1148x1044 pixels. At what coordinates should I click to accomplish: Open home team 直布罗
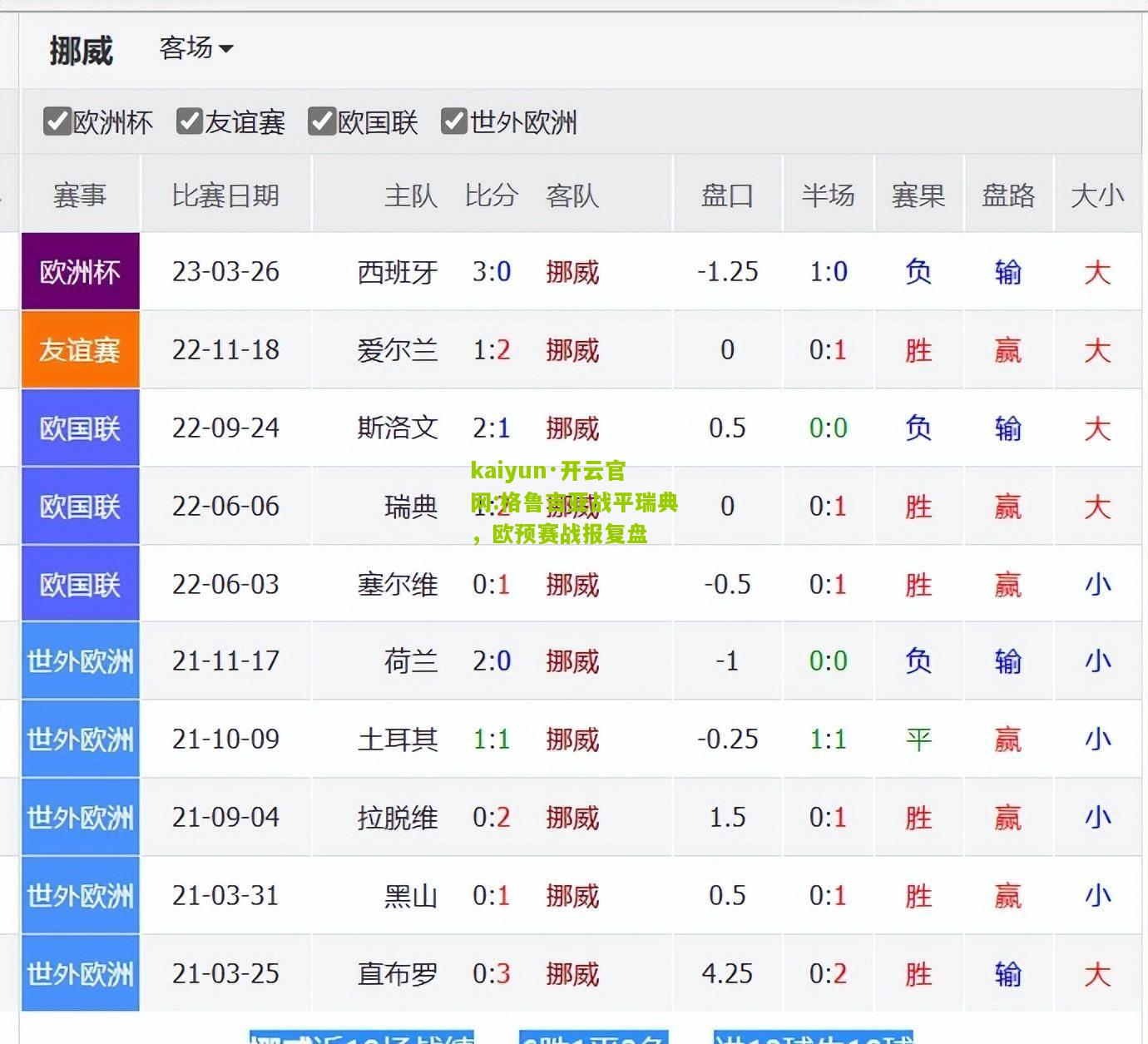coord(398,973)
